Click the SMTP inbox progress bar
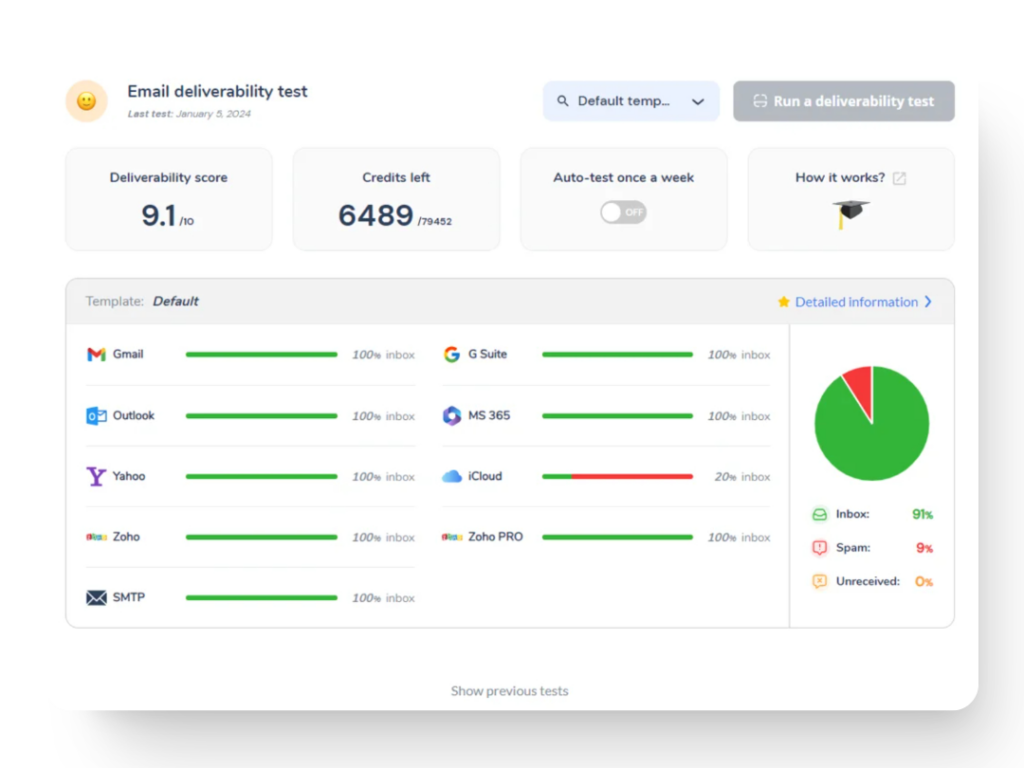 click(261, 598)
